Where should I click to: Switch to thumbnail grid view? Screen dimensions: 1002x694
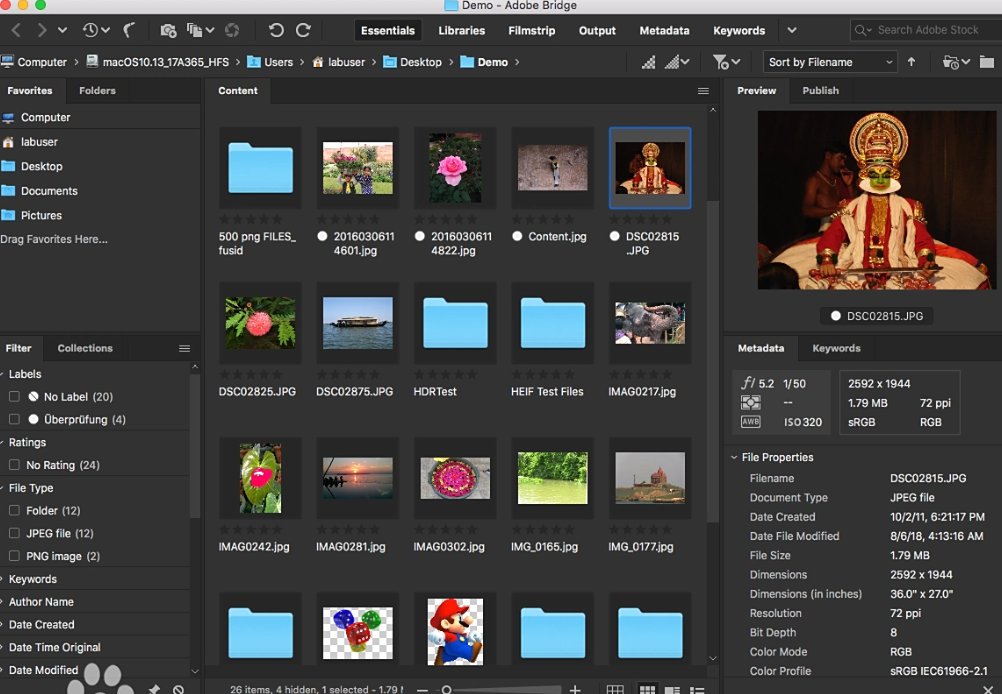(647, 689)
